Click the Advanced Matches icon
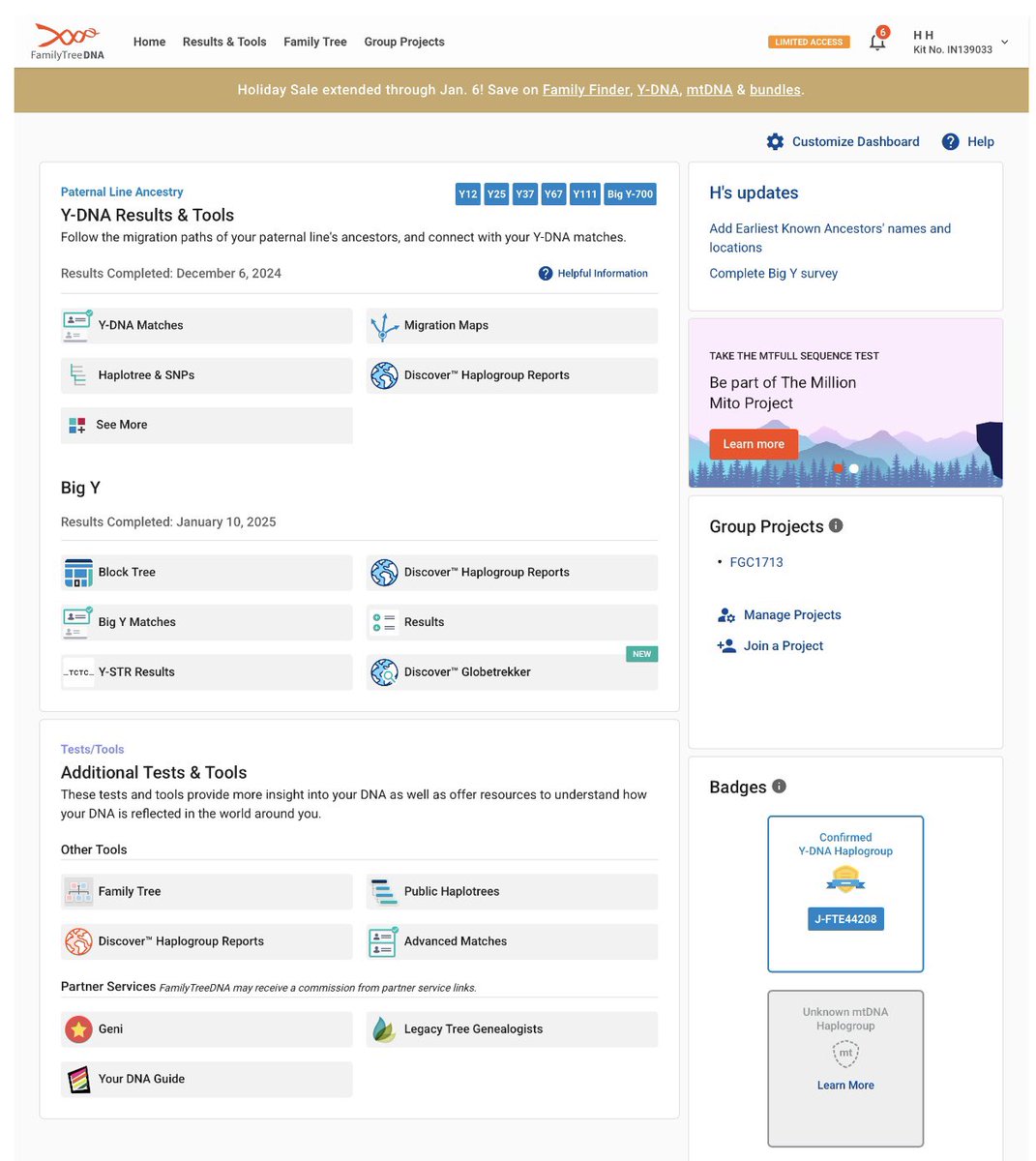 [383, 941]
